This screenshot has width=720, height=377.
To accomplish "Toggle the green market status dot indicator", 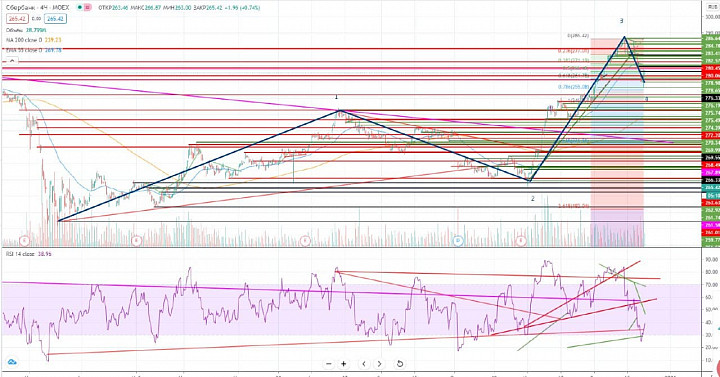I will point(79,7).
